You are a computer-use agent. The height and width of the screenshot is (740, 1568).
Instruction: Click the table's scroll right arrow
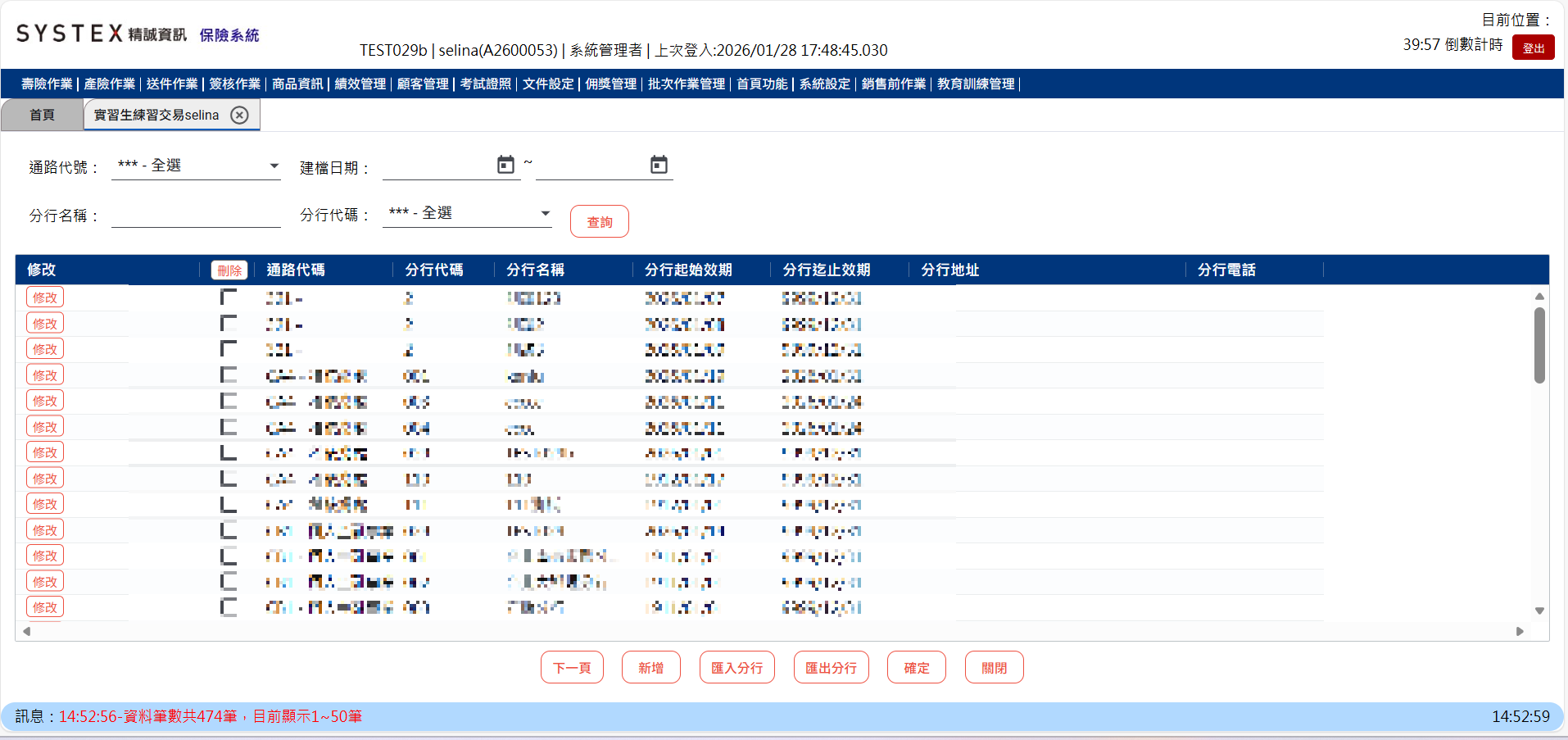pyautogui.click(x=1520, y=631)
